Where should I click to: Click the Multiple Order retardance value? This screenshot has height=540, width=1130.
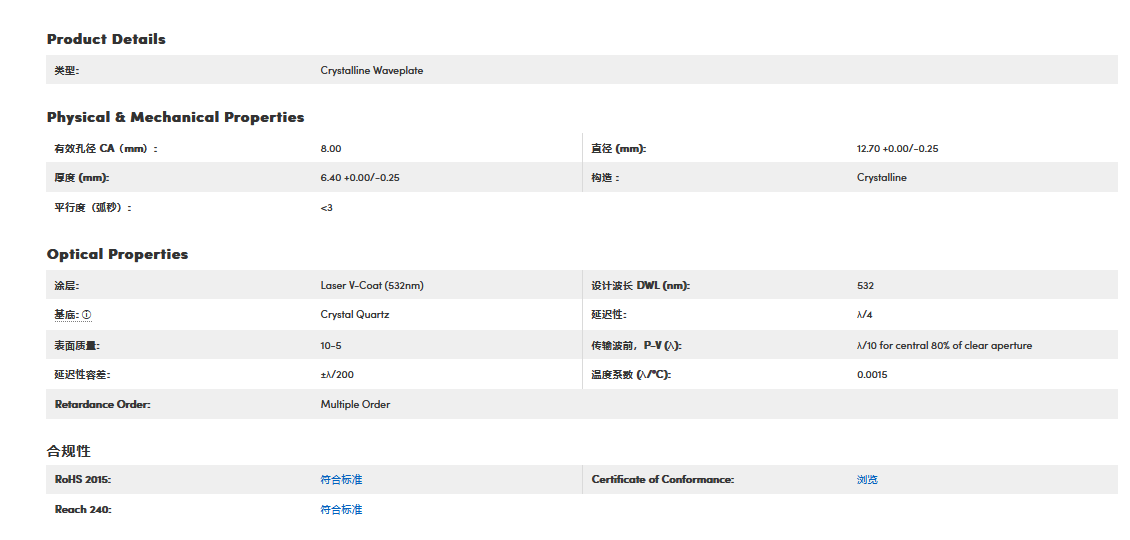(355, 405)
